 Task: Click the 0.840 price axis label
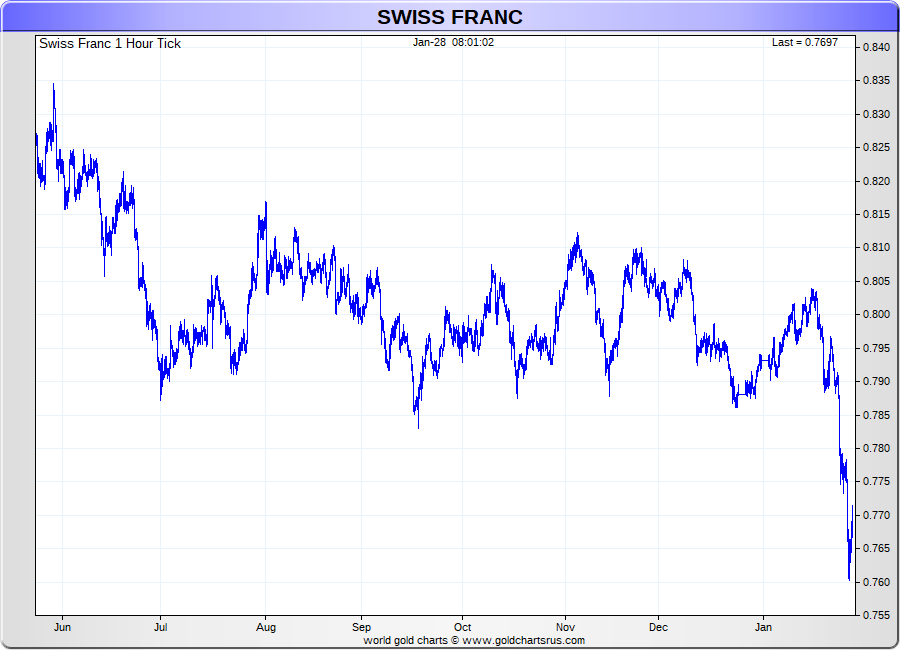(876, 47)
